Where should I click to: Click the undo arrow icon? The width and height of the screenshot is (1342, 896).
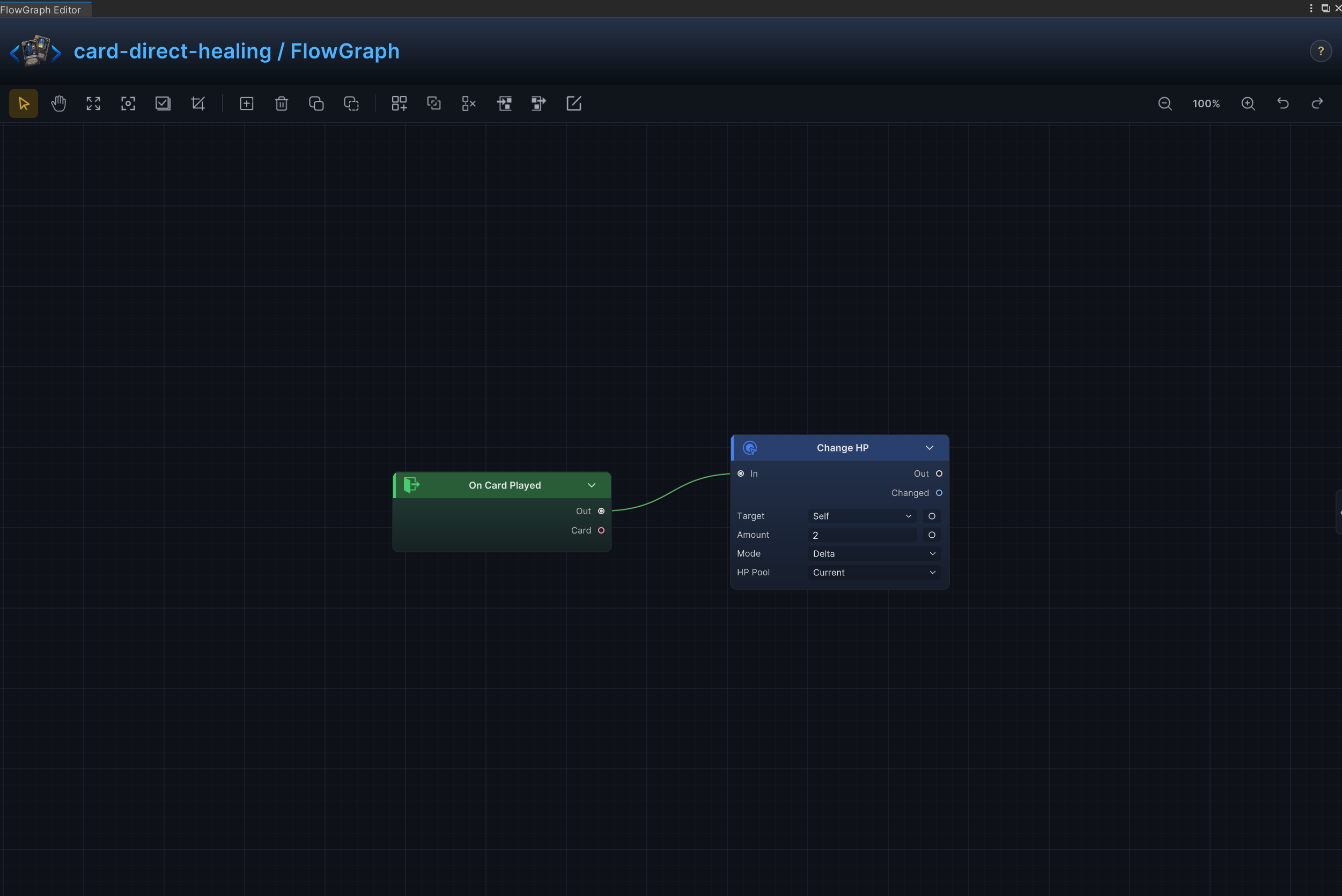coord(1283,103)
